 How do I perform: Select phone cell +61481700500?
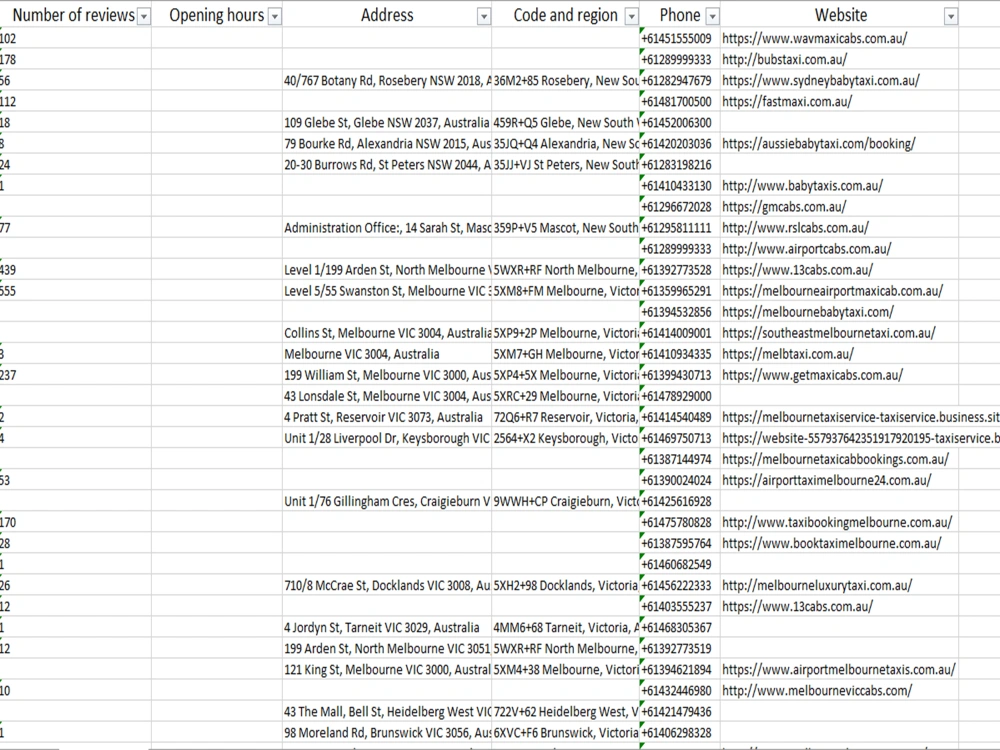(x=680, y=101)
